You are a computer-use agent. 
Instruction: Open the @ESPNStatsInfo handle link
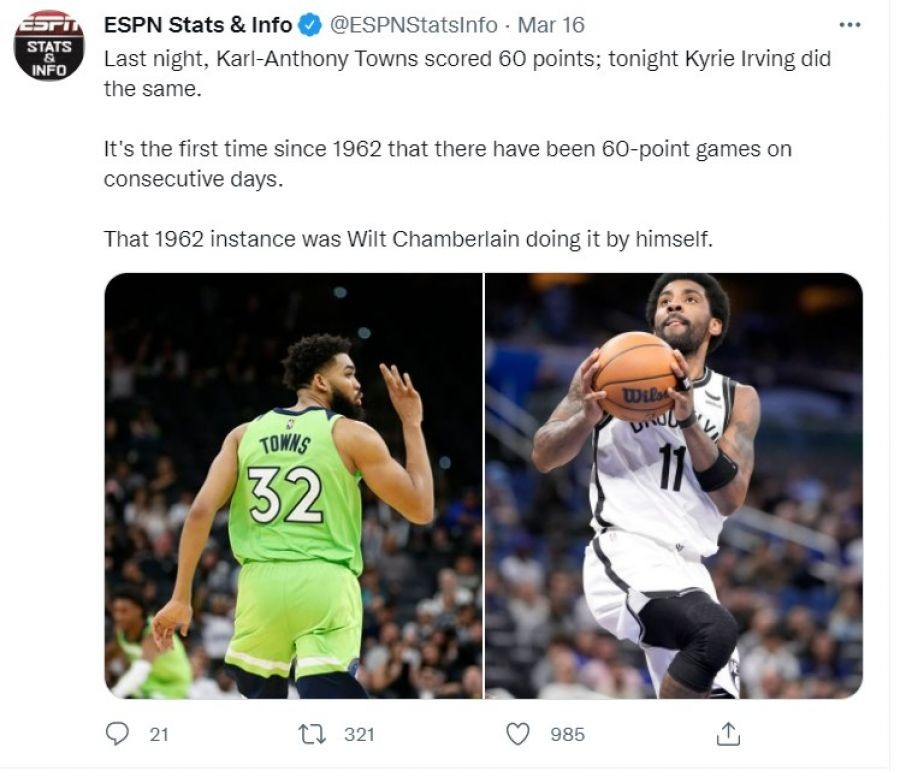click(x=412, y=25)
